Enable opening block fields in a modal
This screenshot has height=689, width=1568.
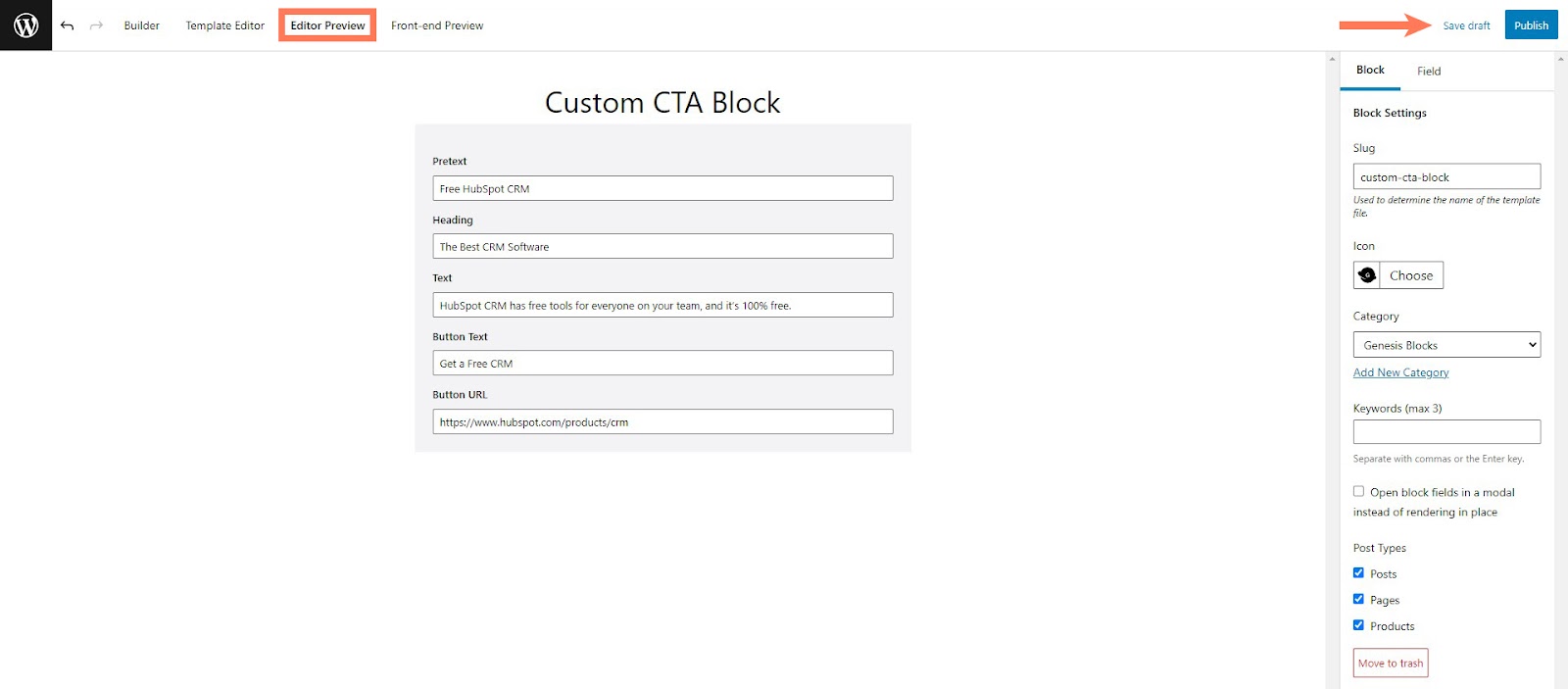coord(1358,491)
